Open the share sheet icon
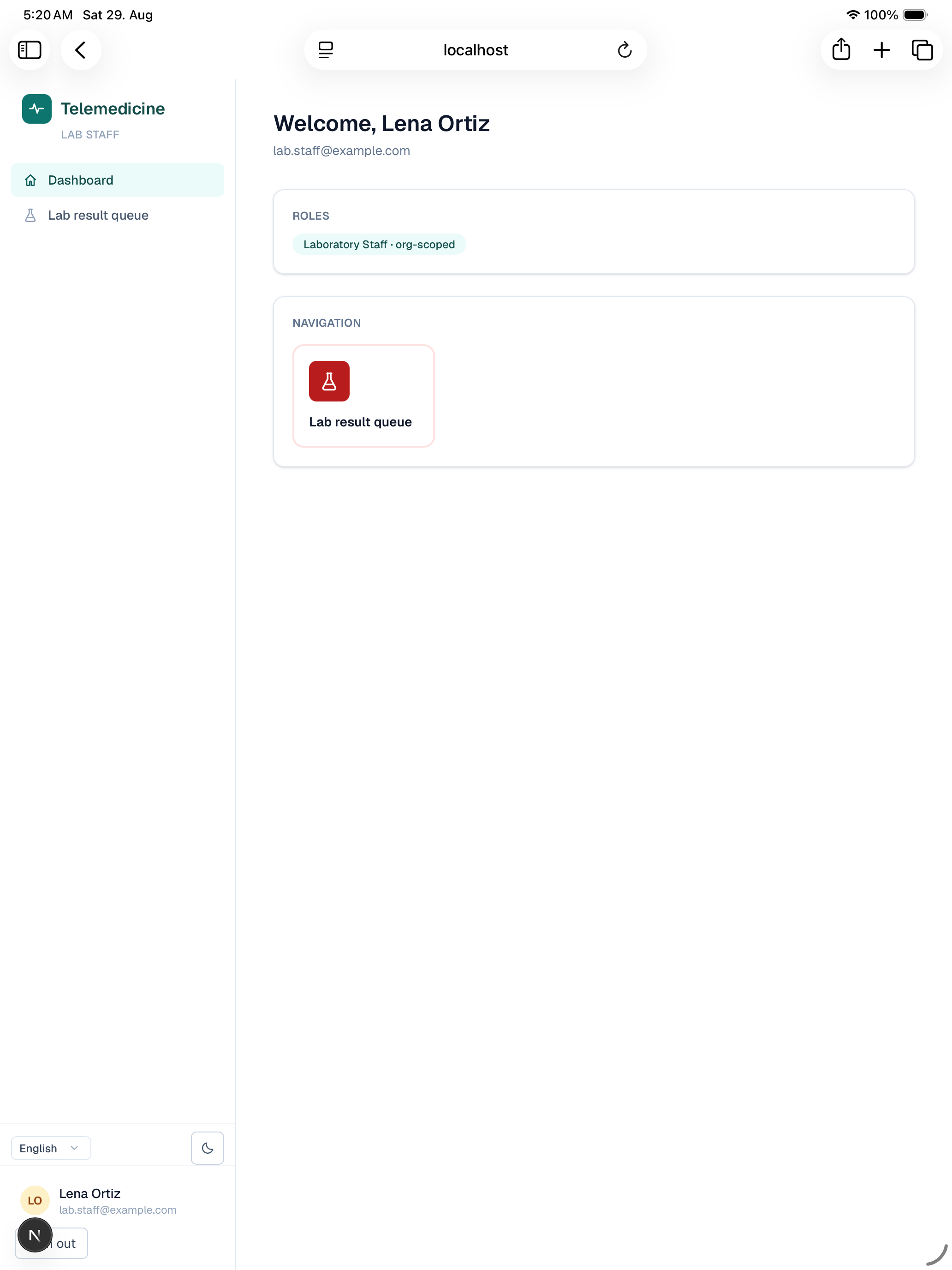Screen dimensions: 952x1270 tap(841, 49)
